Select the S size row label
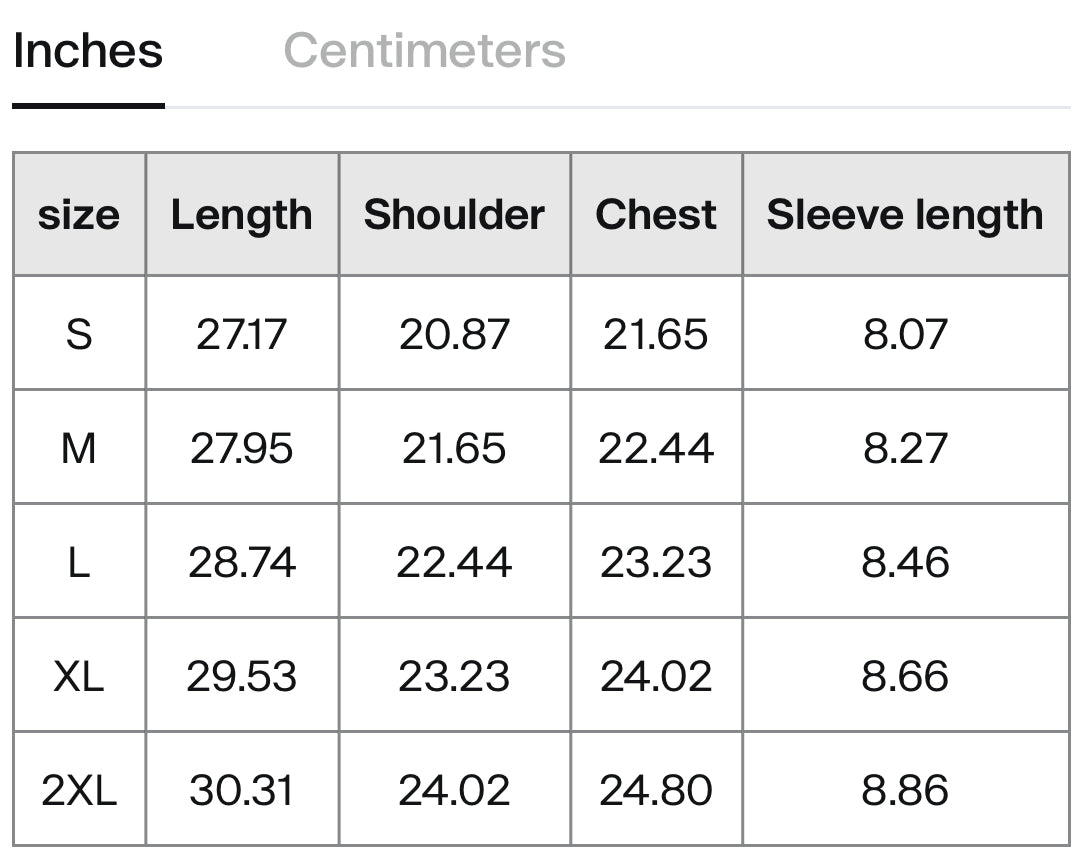Screen dimensions: 1084x855 79,334
